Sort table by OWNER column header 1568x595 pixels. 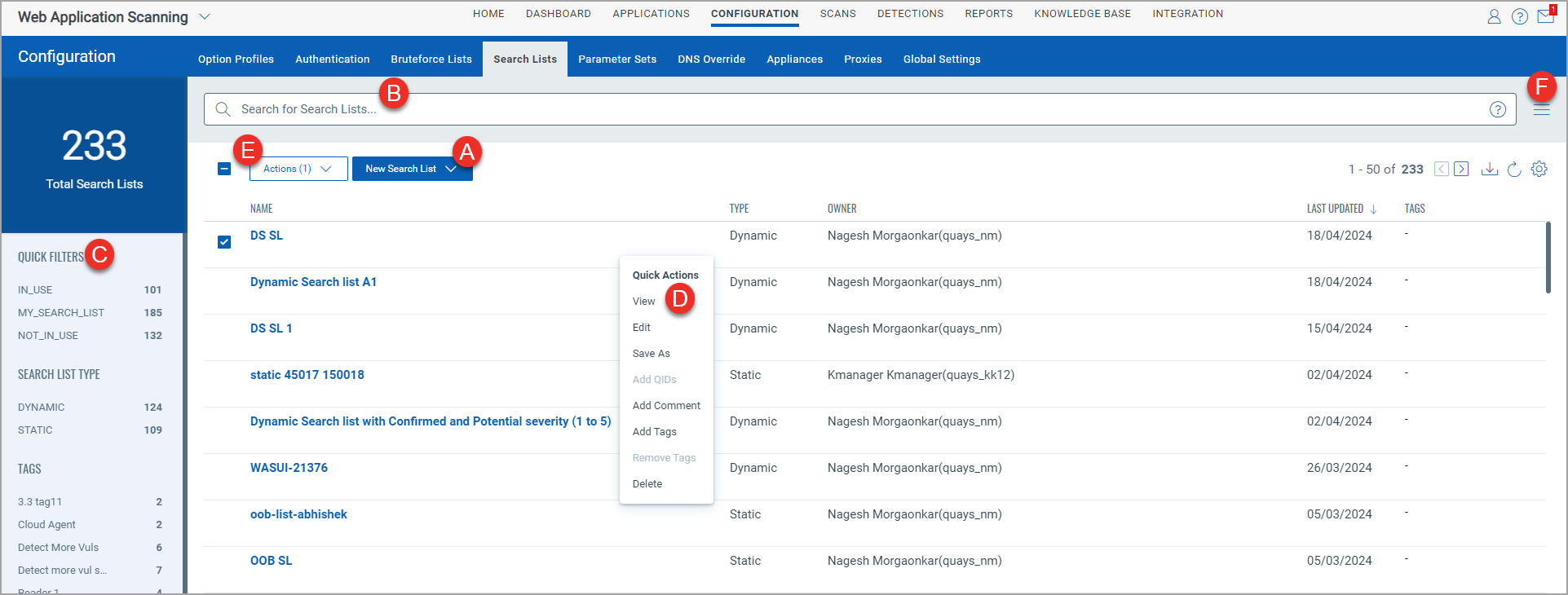click(841, 209)
